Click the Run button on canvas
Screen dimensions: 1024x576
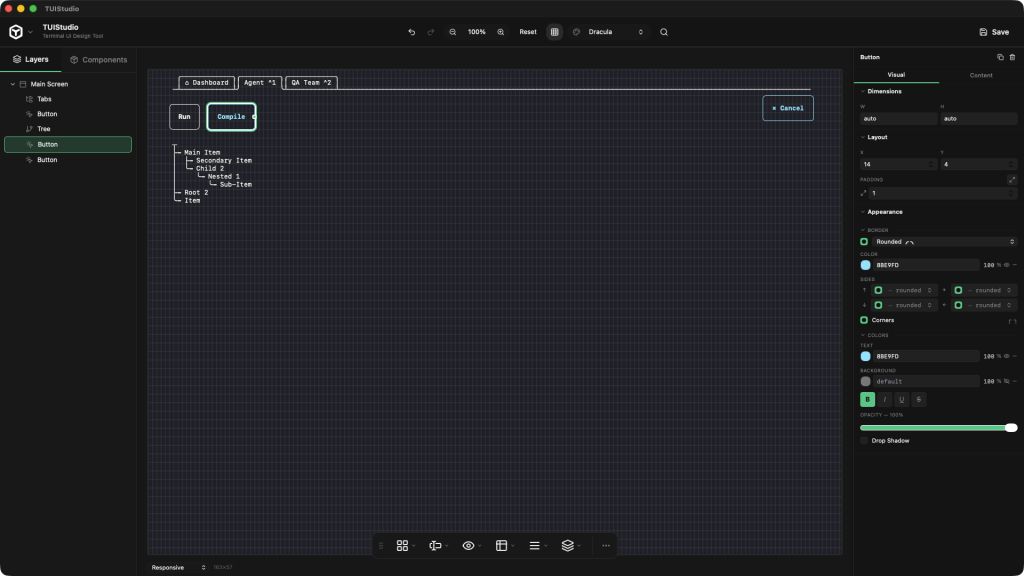click(184, 117)
